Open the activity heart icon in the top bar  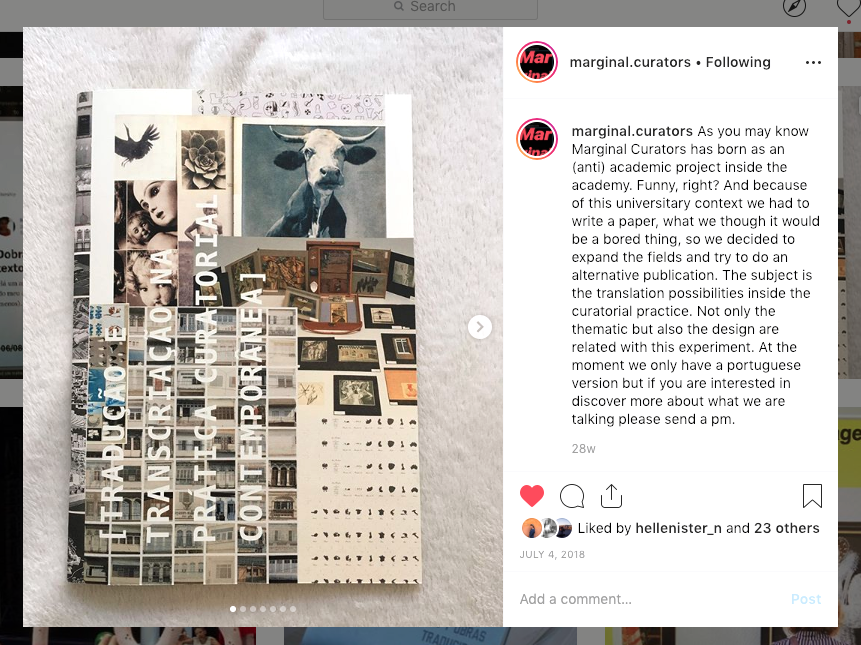tap(847, 8)
